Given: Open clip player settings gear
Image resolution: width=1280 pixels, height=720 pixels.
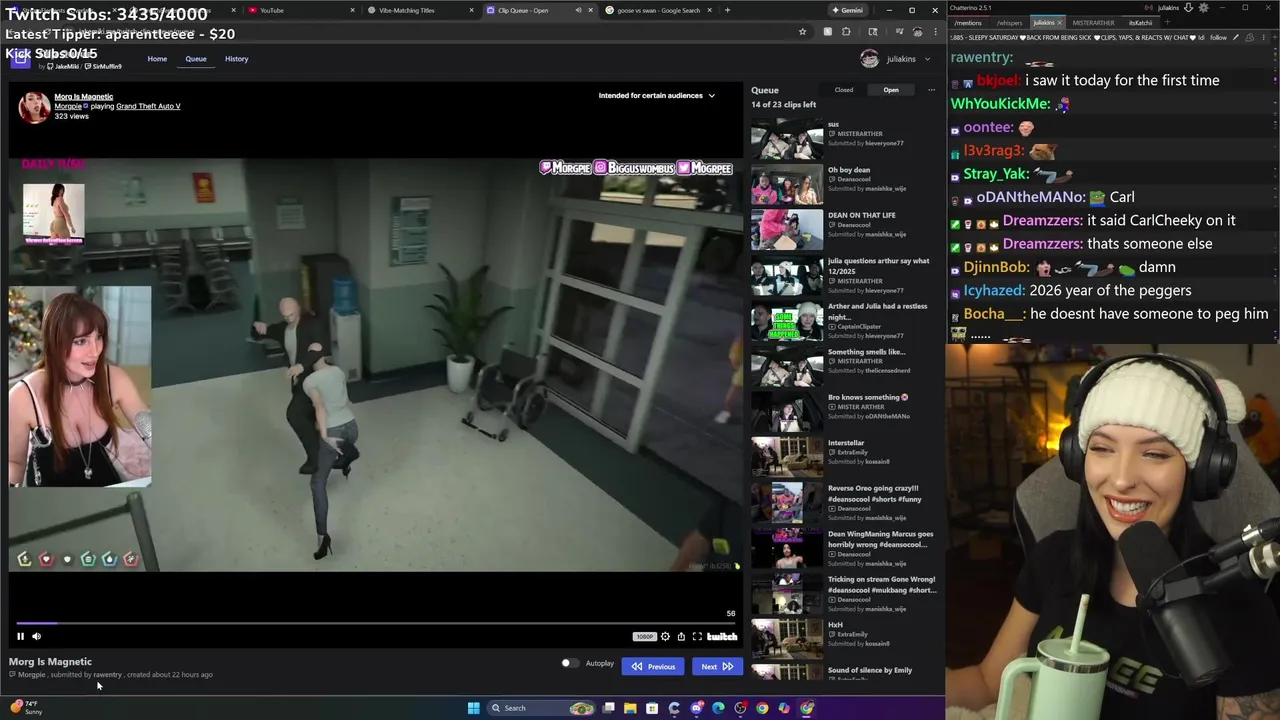Looking at the screenshot, I should pyautogui.click(x=665, y=637).
